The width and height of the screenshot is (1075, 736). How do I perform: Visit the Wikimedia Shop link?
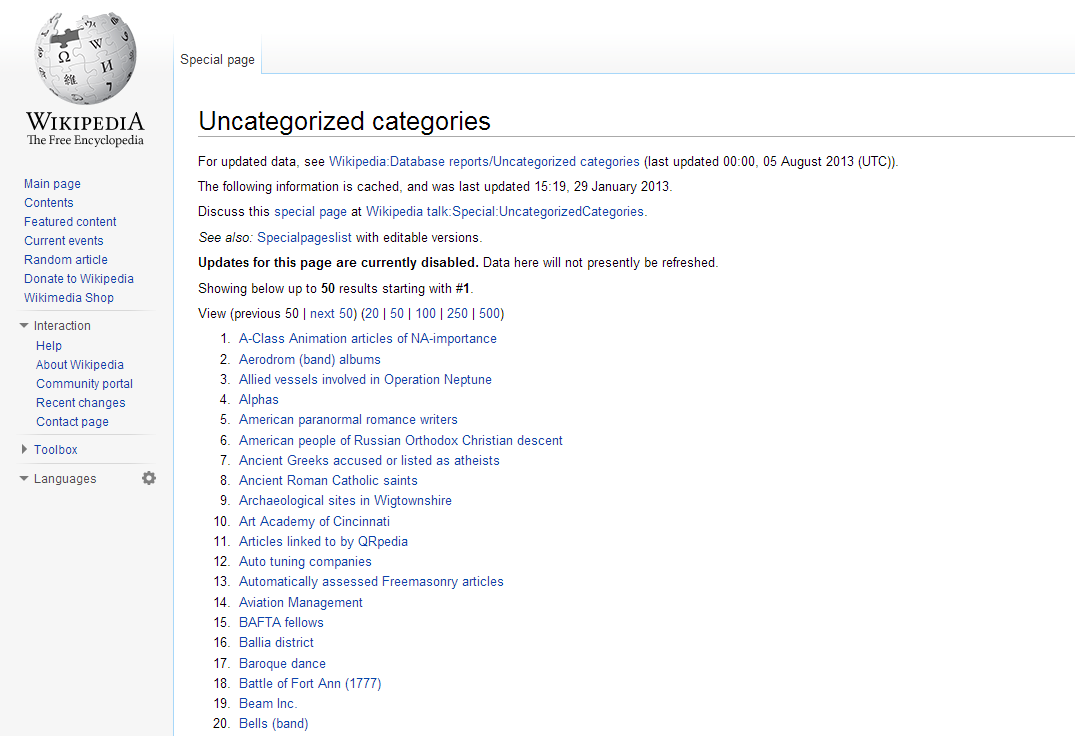[69, 297]
